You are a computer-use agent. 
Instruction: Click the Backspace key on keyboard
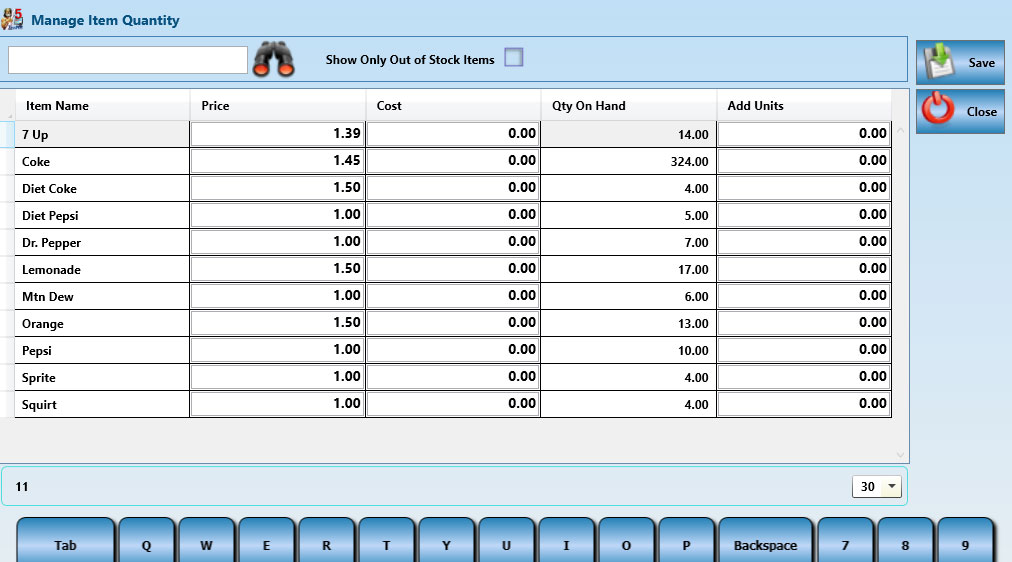pyautogui.click(x=765, y=541)
